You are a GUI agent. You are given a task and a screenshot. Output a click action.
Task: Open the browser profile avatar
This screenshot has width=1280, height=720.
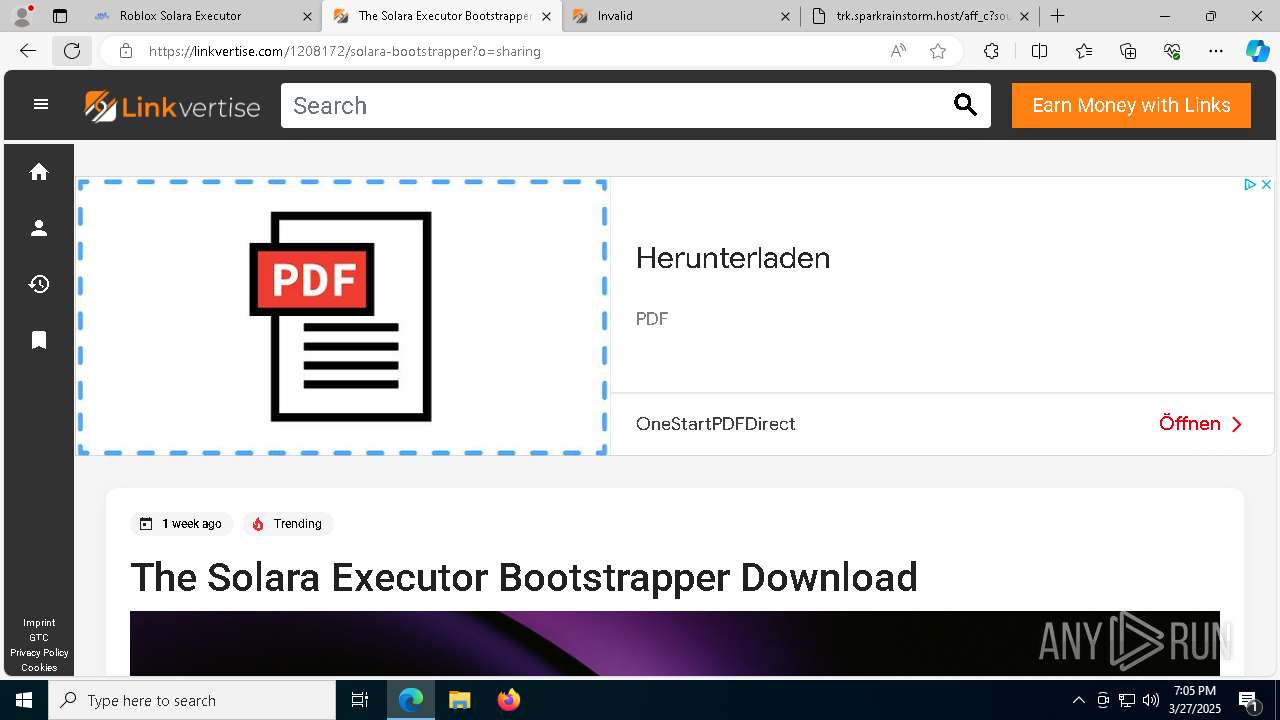pos(22,16)
